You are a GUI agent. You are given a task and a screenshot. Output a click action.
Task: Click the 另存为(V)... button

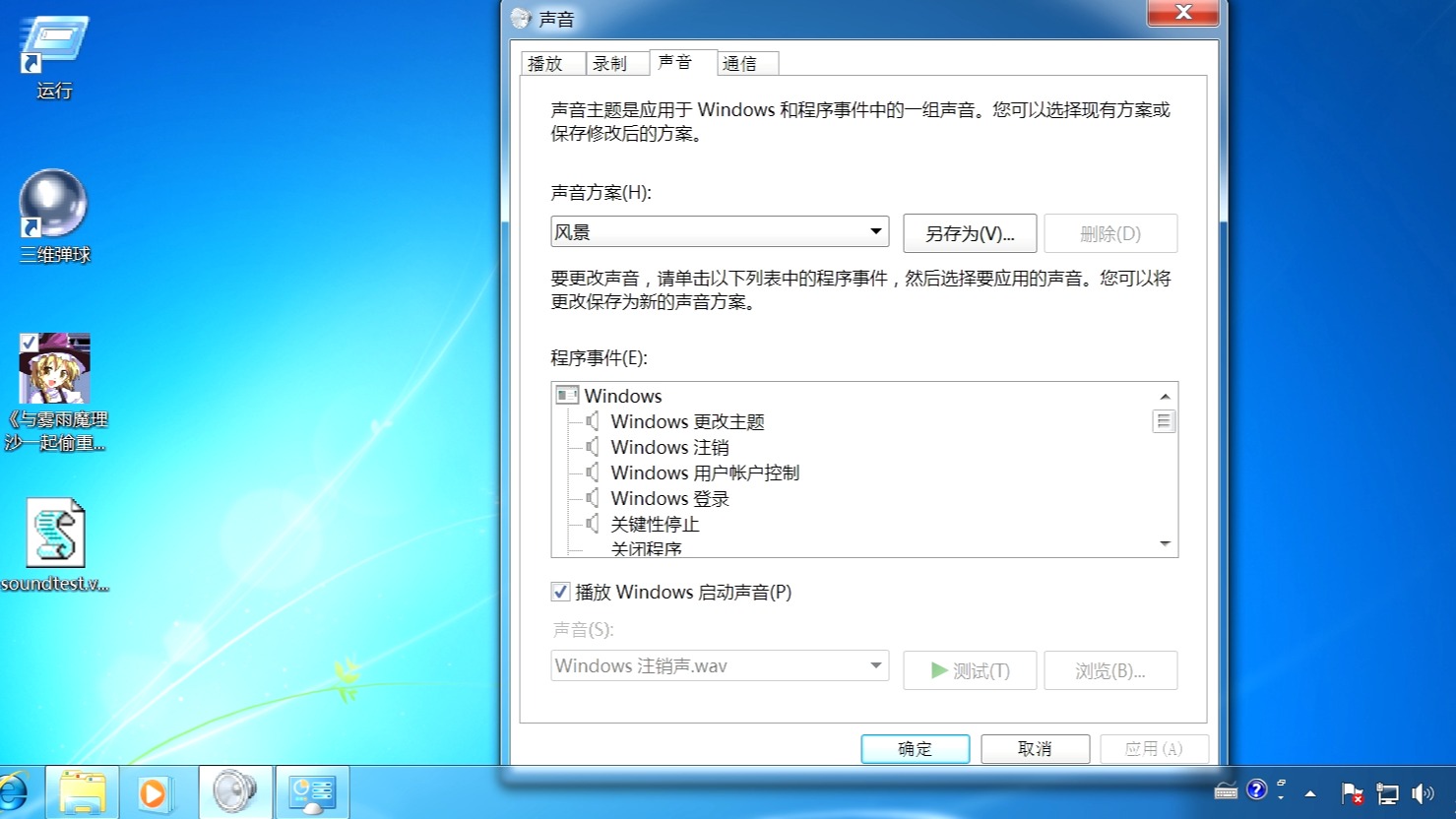[970, 233]
